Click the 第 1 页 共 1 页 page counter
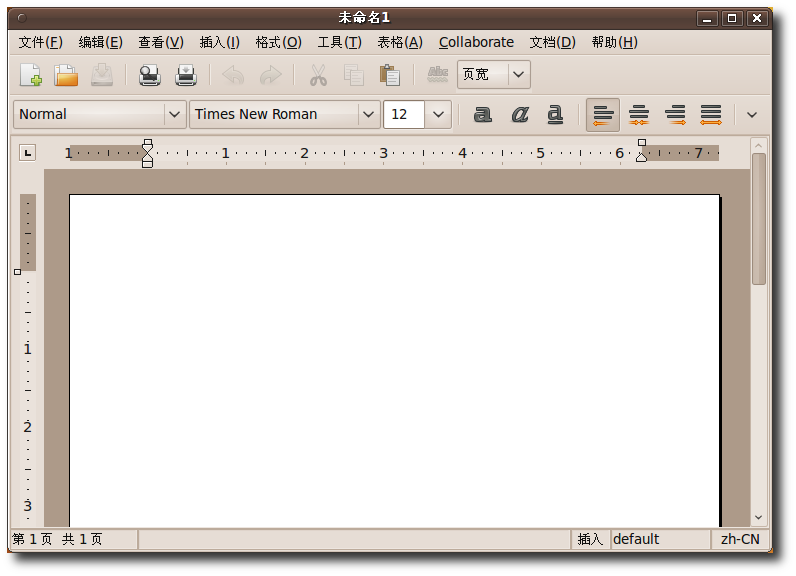This screenshot has height=576, width=796. pos(74,539)
